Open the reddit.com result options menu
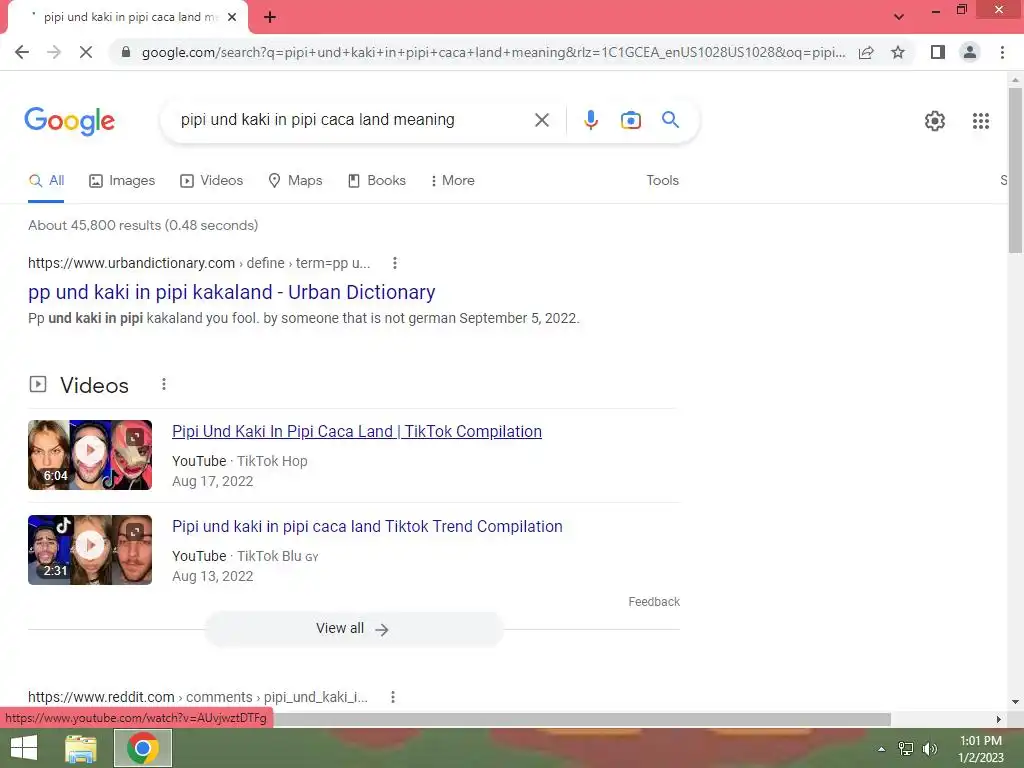This screenshot has height=768, width=1024. 392,697
